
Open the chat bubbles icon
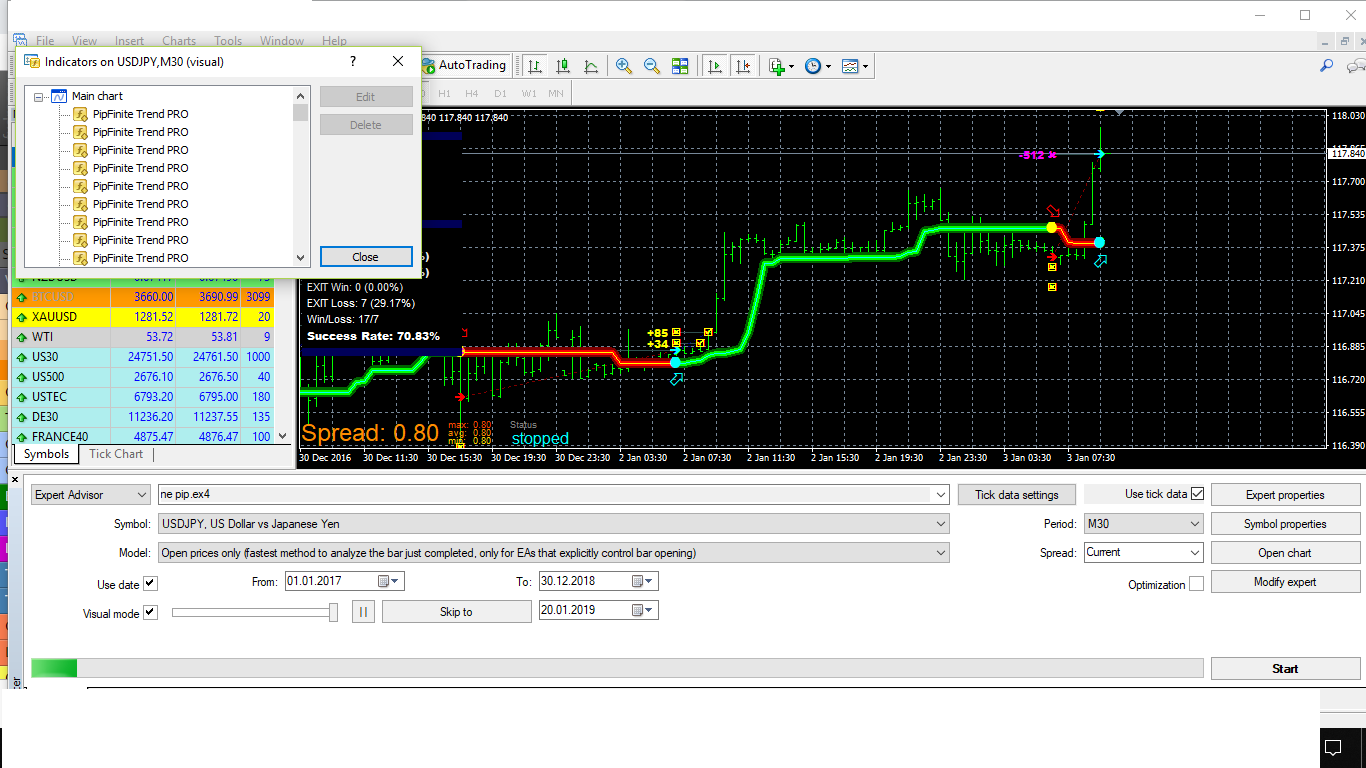1356,66
